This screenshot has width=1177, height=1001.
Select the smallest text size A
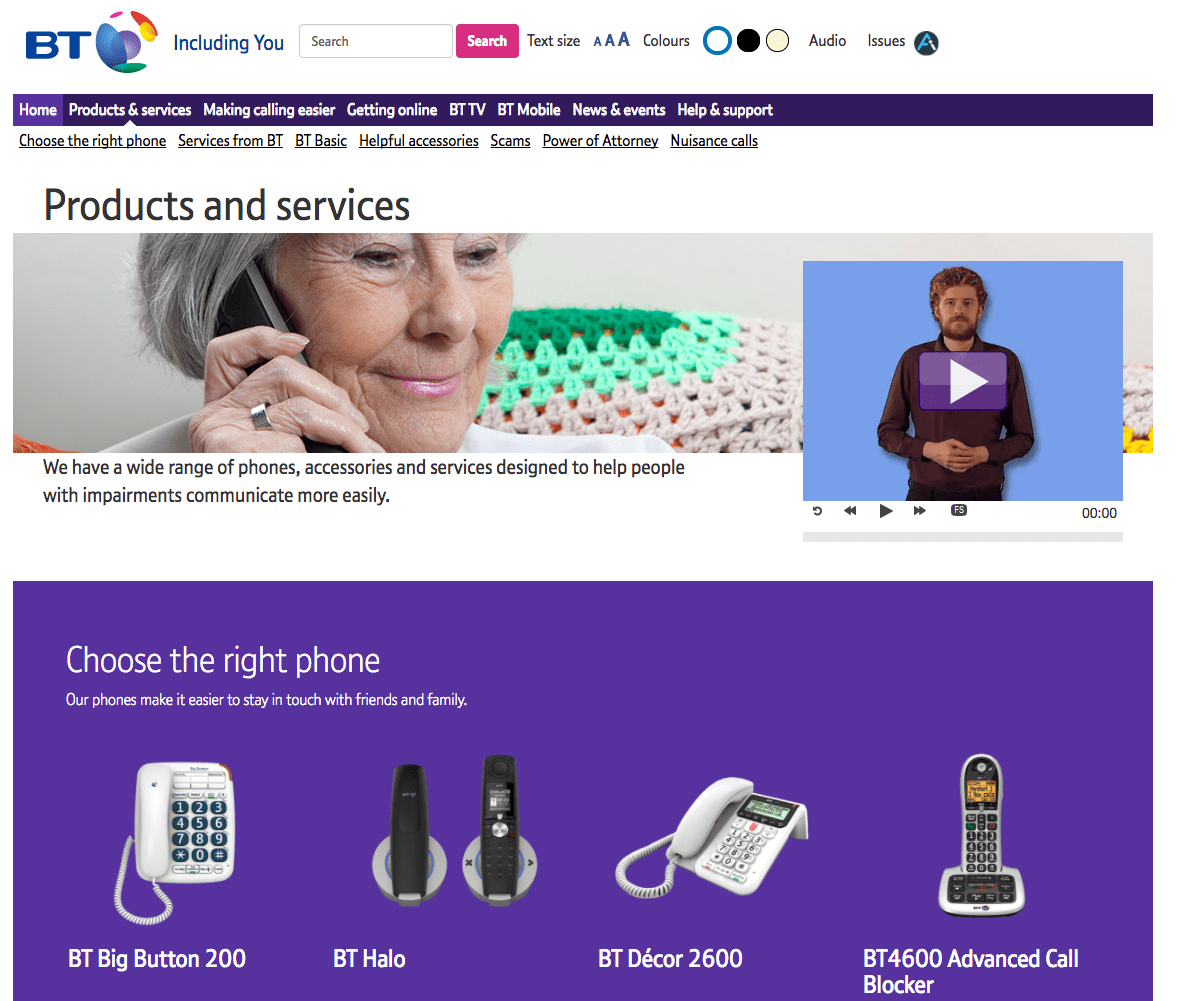[598, 42]
